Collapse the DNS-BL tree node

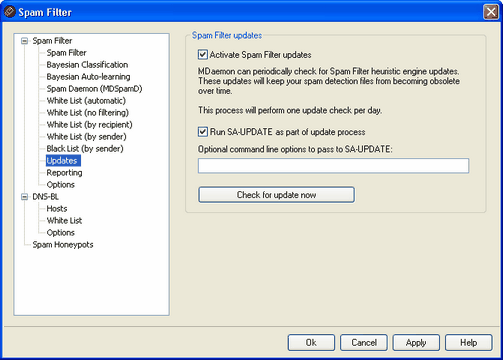(24, 197)
